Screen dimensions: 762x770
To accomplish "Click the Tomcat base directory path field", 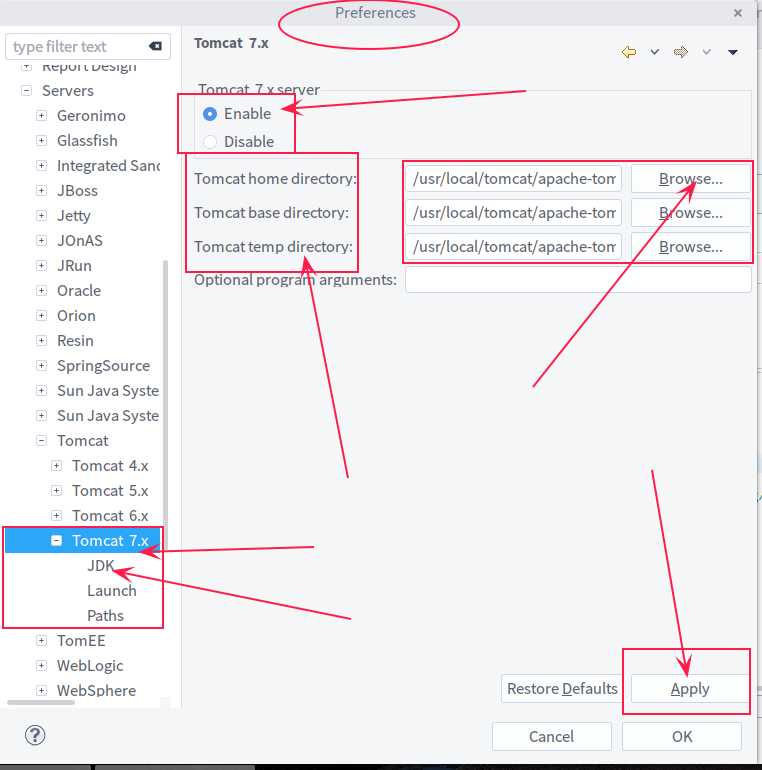I will click(x=514, y=213).
